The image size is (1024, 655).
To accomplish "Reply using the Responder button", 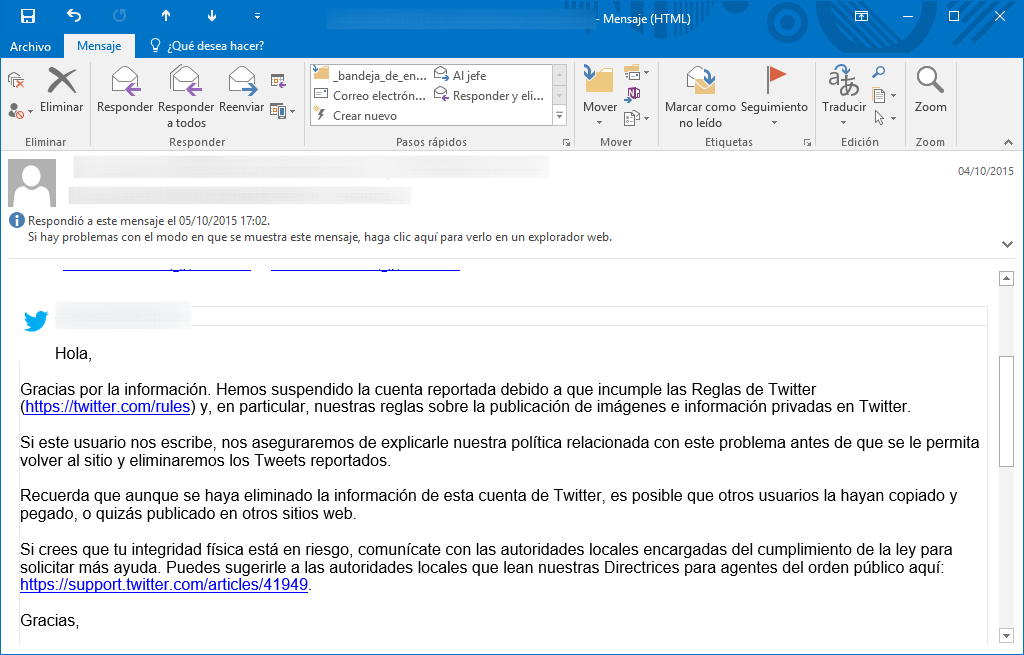I will pyautogui.click(x=125, y=91).
